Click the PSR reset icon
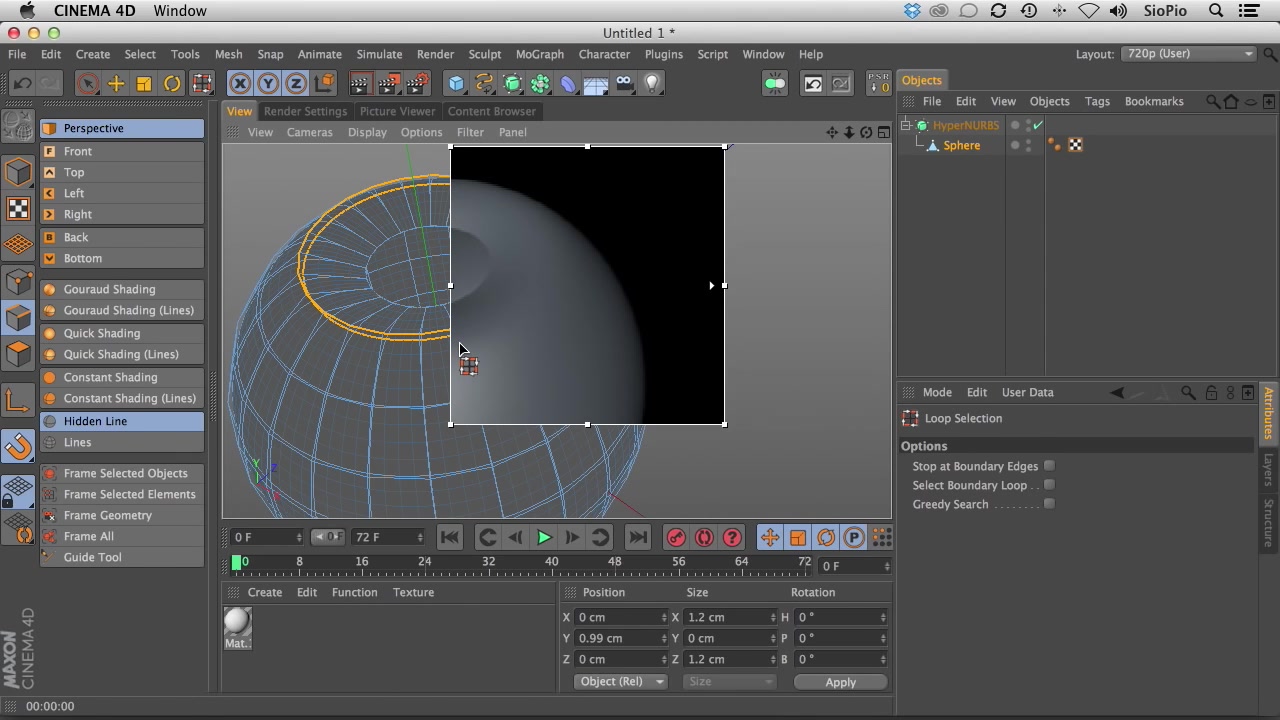Viewport: 1280px width, 720px height. (878, 84)
